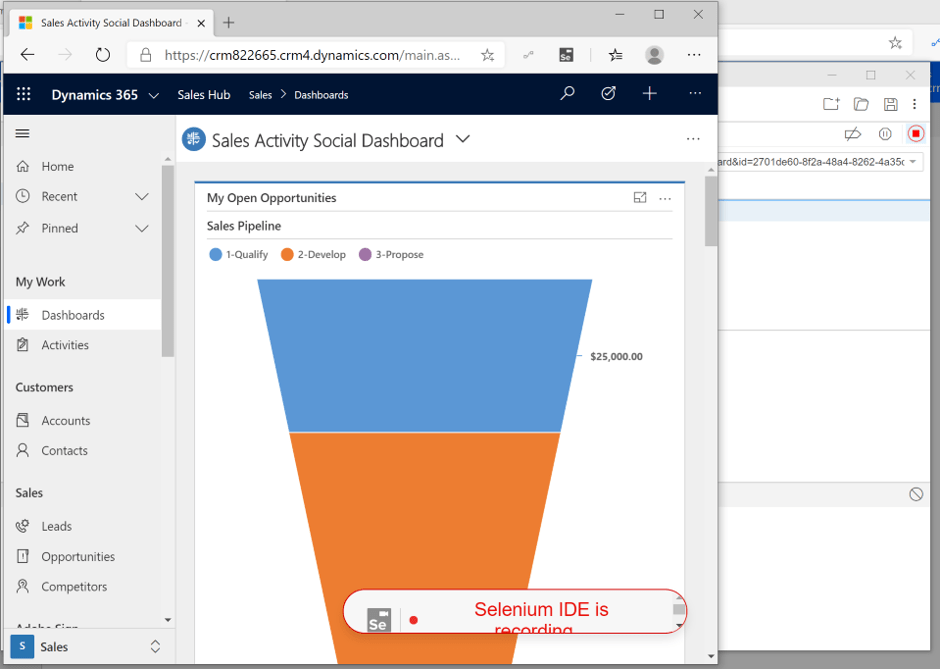This screenshot has width=940, height=669.
Task: Open browser settings and more menu
Action: [x=694, y=55]
